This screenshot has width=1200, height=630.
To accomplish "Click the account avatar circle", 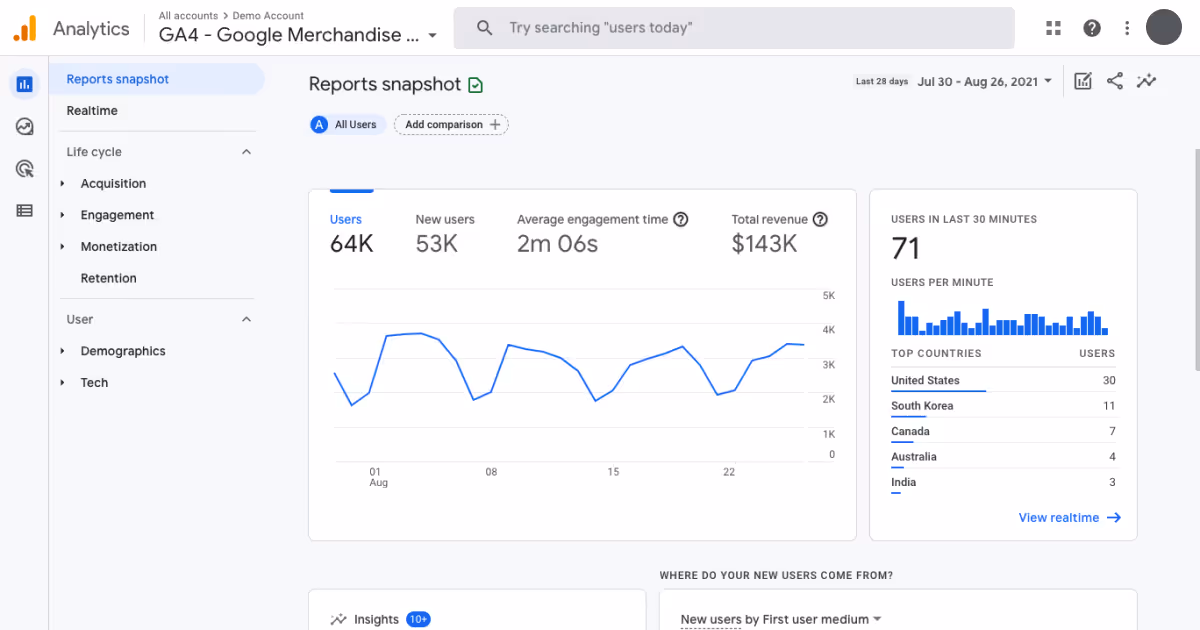I will (1164, 27).
